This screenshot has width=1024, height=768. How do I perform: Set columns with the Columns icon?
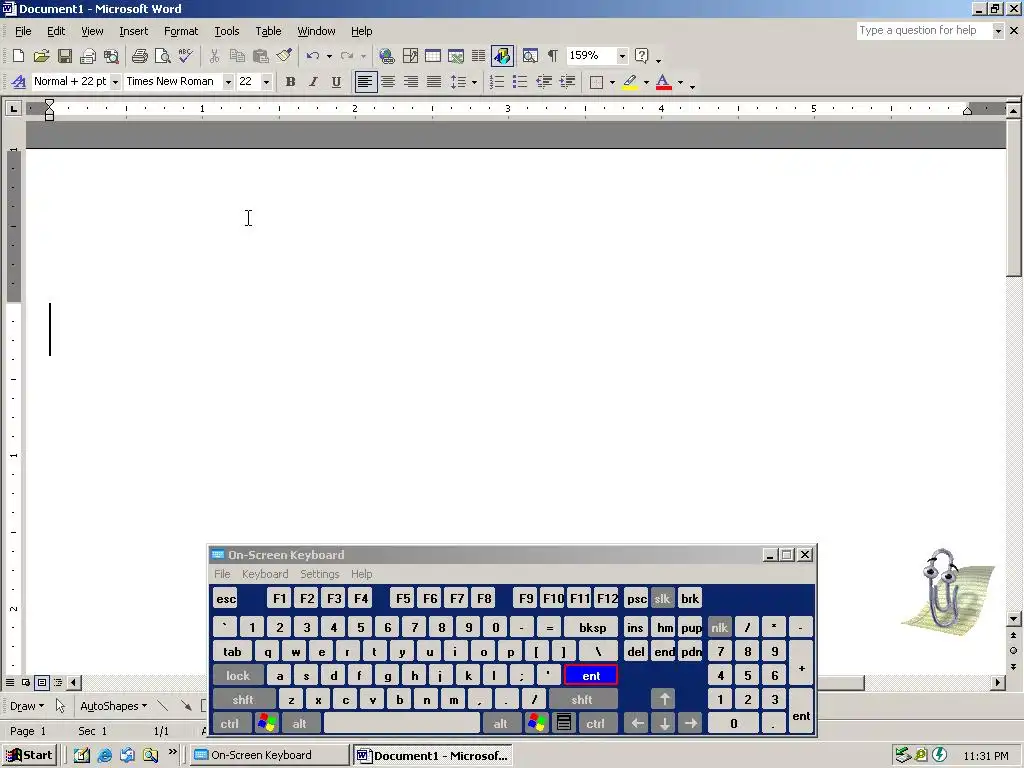coord(479,56)
